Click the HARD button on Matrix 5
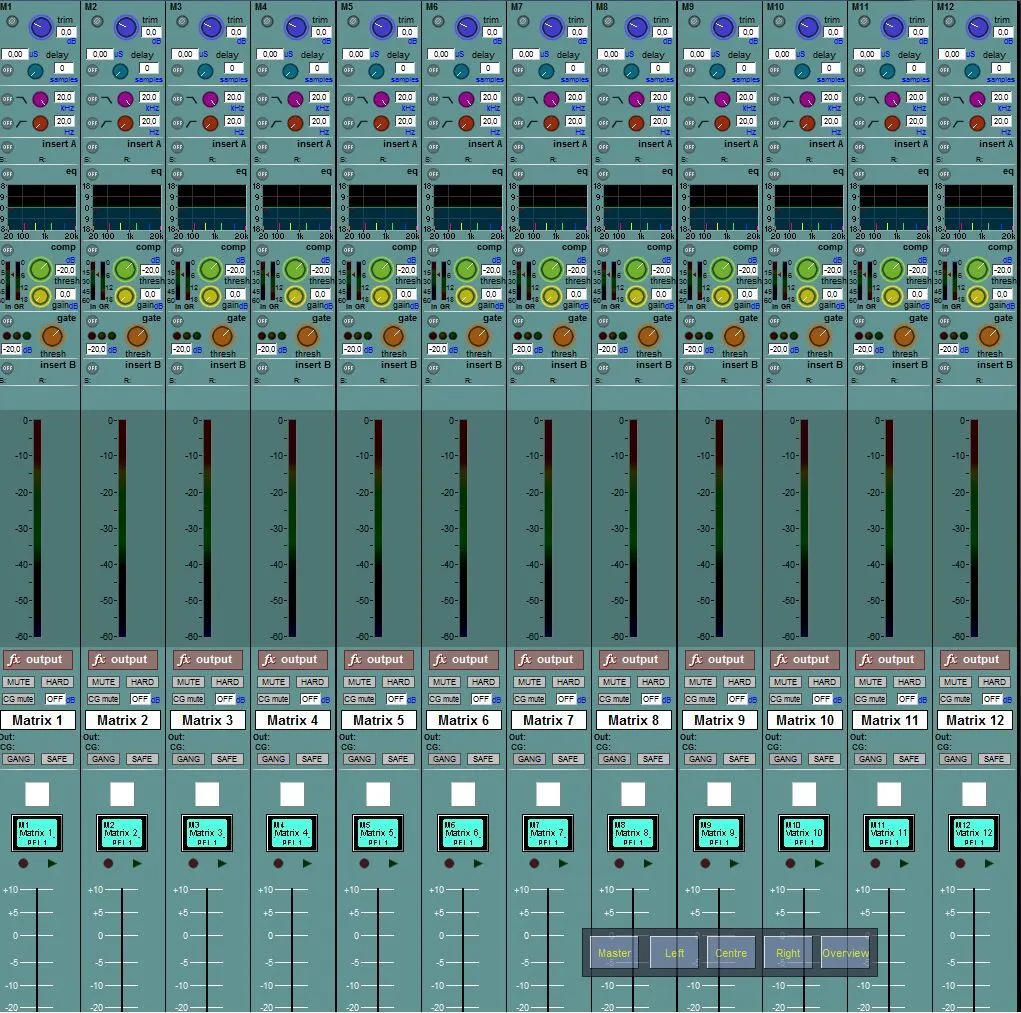 pos(398,682)
